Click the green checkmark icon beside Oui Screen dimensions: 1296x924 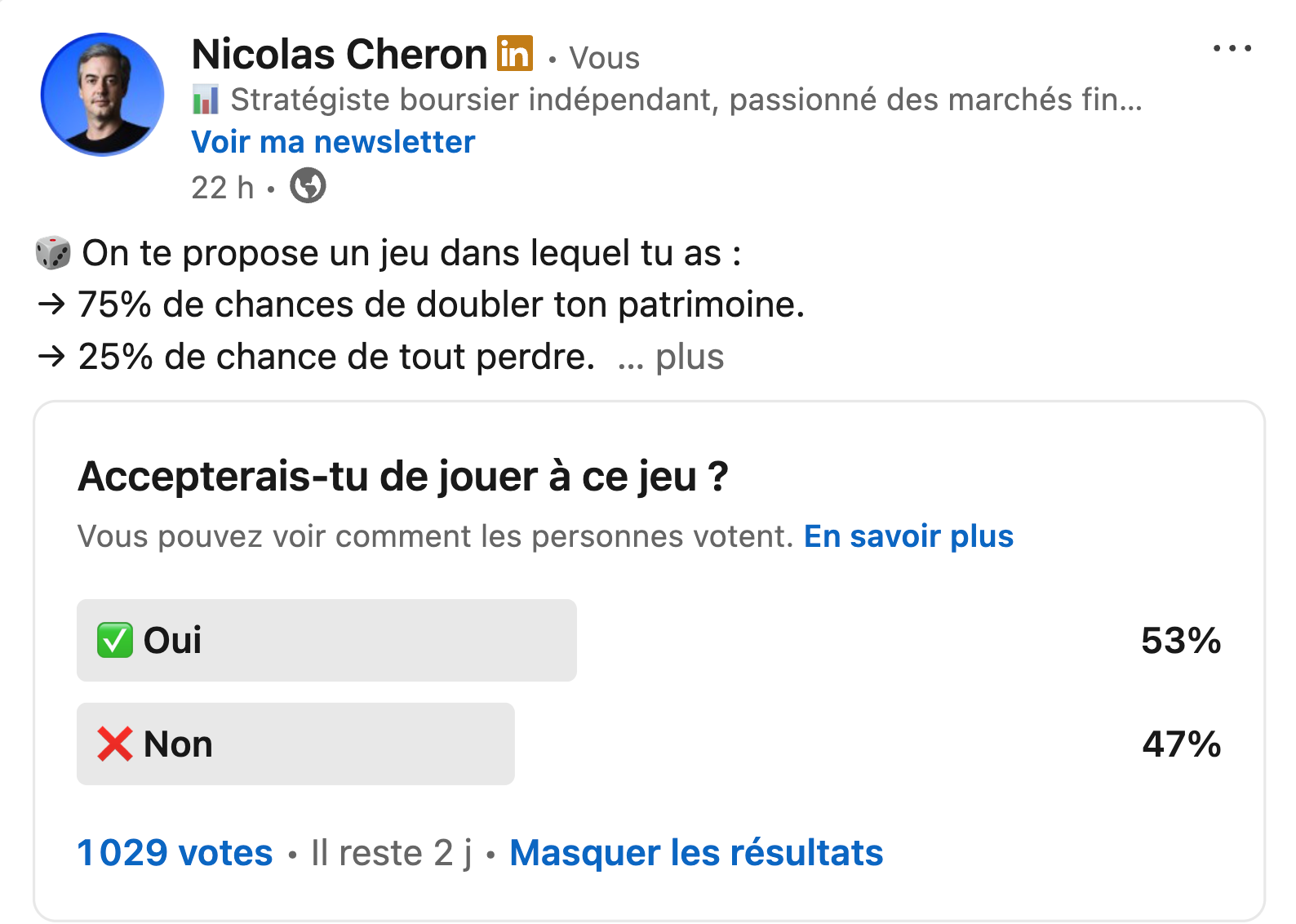point(115,640)
